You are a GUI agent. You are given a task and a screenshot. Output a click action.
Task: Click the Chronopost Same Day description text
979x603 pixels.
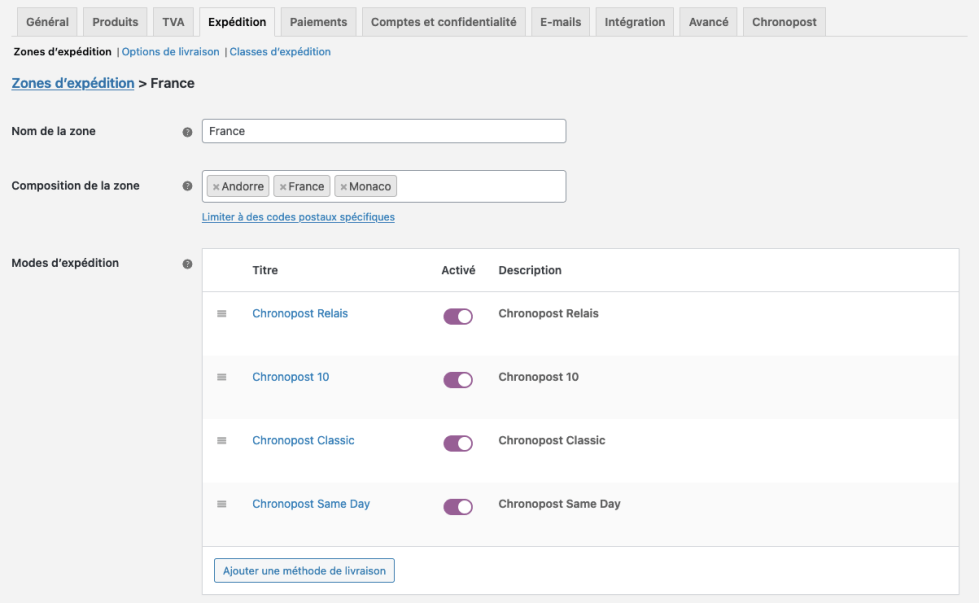click(x=559, y=504)
